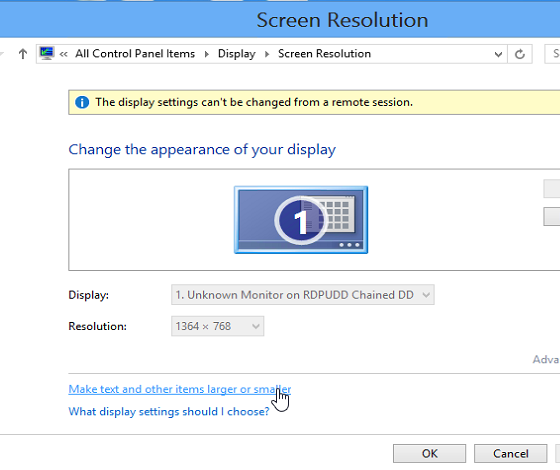Screen dimensions: 560x470
Task: Confirm with the OK button
Action: (429, 454)
